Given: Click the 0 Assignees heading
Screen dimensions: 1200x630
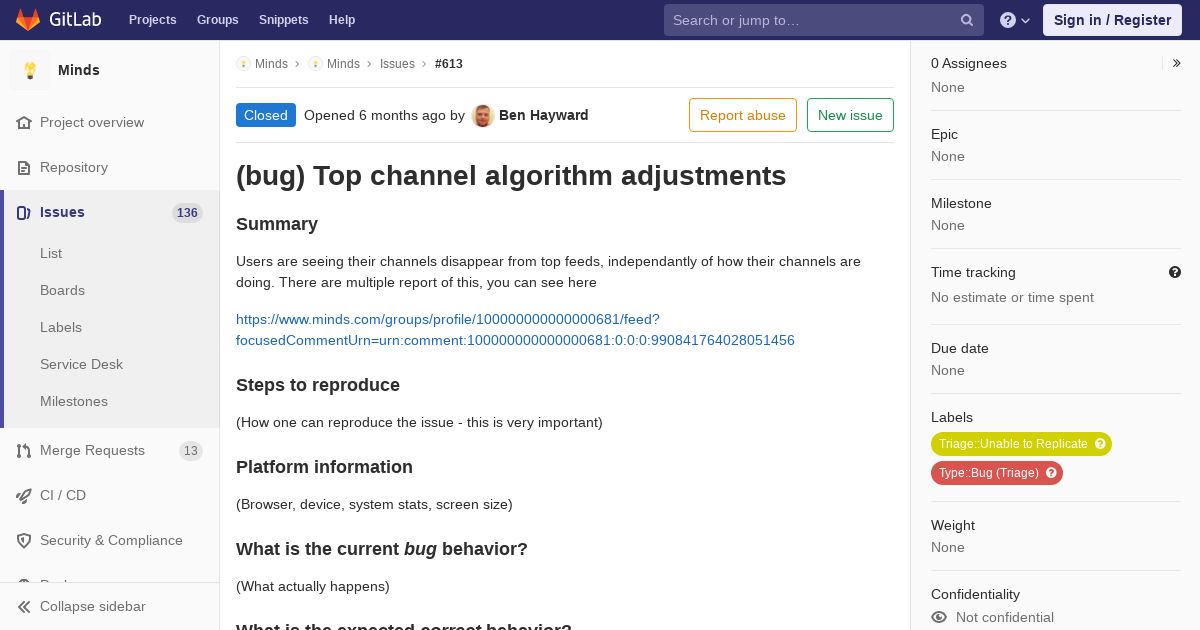Looking at the screenshot, I should tap(969, 63).
